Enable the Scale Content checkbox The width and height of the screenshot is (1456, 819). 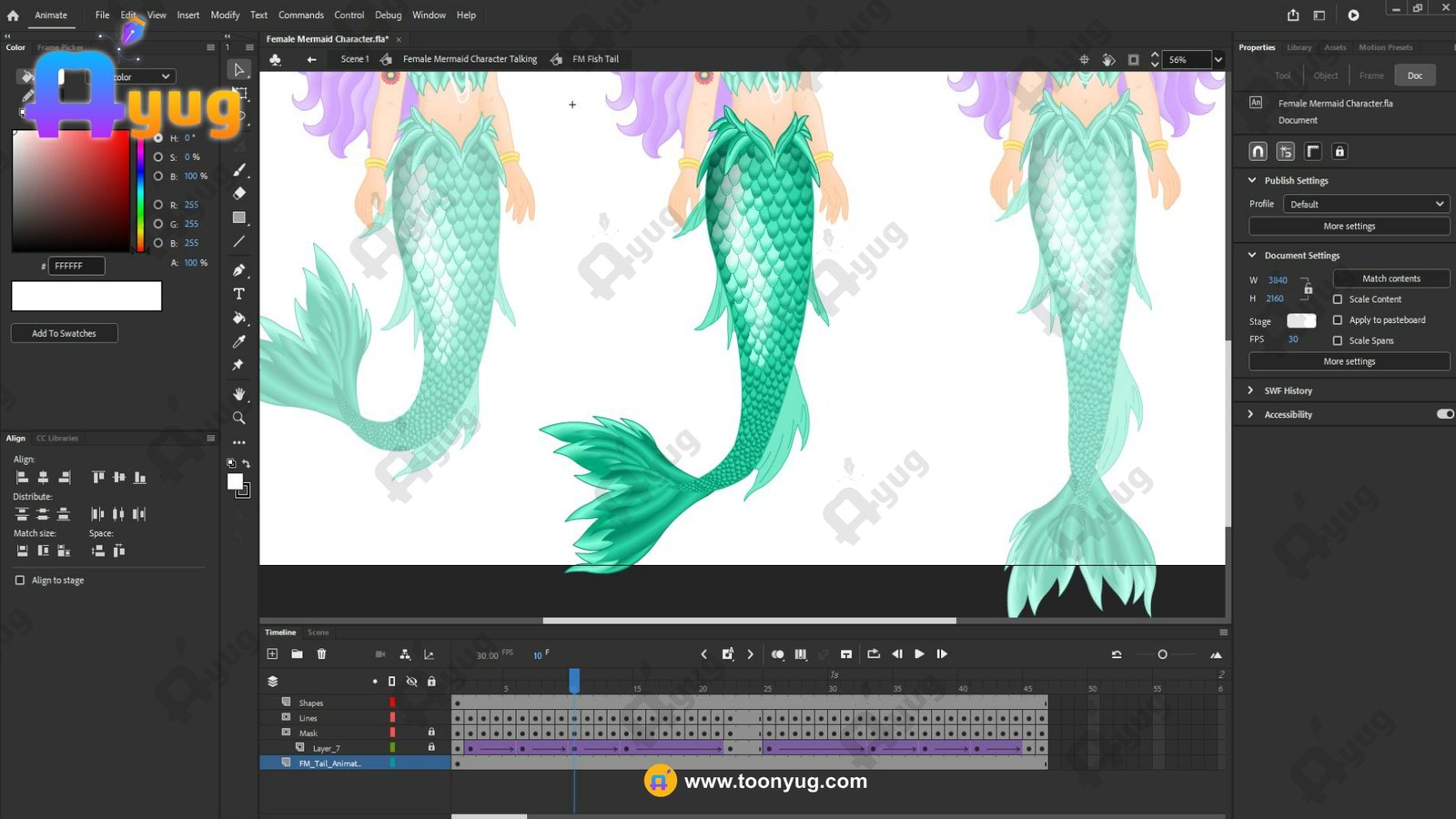coord(1338,299)
